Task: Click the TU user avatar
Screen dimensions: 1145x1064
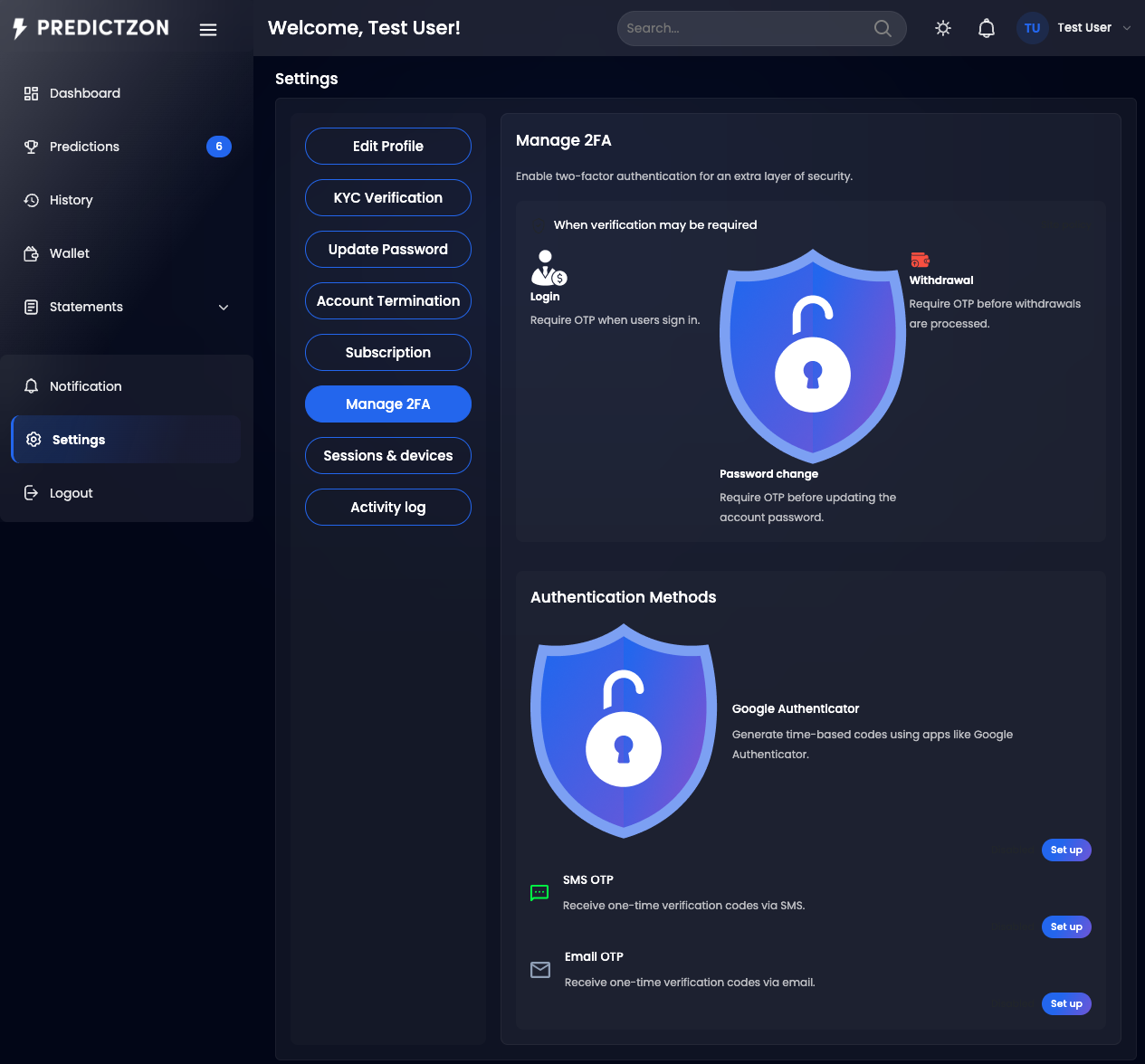Action: tap(1032, 28)
